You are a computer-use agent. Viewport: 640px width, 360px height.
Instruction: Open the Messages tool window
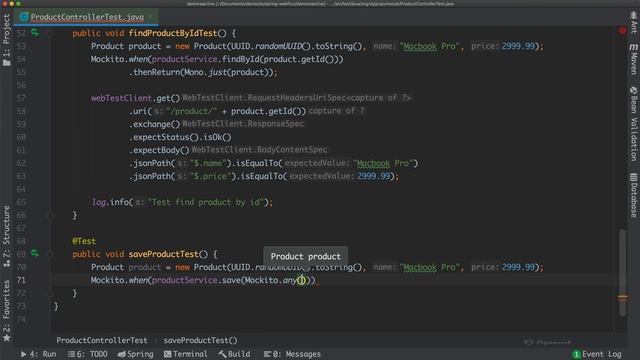coord(292,354)
